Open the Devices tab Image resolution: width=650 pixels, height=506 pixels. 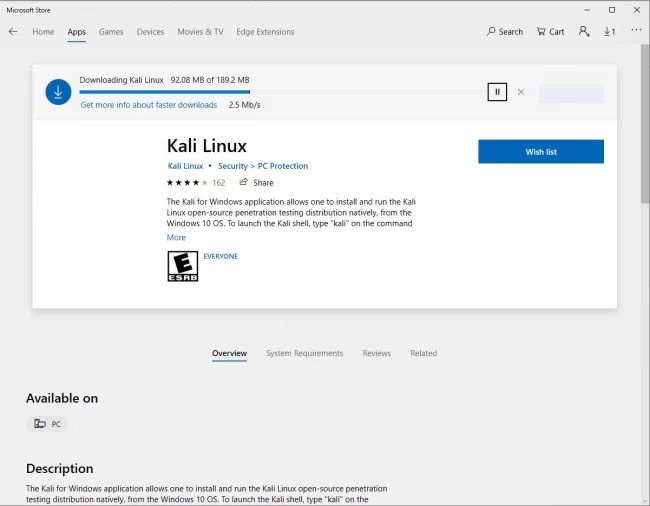(150, 32)
